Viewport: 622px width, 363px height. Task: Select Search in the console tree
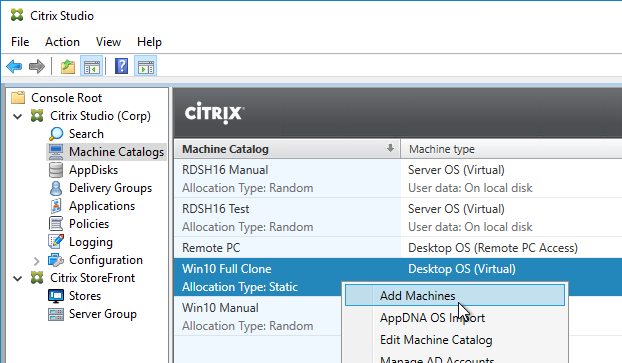click(x=86, y=134)
